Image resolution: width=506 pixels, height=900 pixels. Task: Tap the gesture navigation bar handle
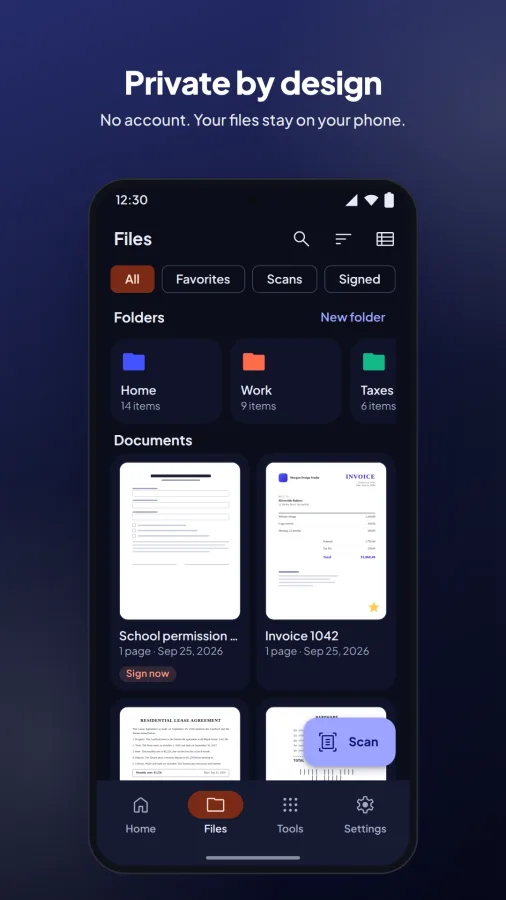pyautogui.click(x=253, y=858)
